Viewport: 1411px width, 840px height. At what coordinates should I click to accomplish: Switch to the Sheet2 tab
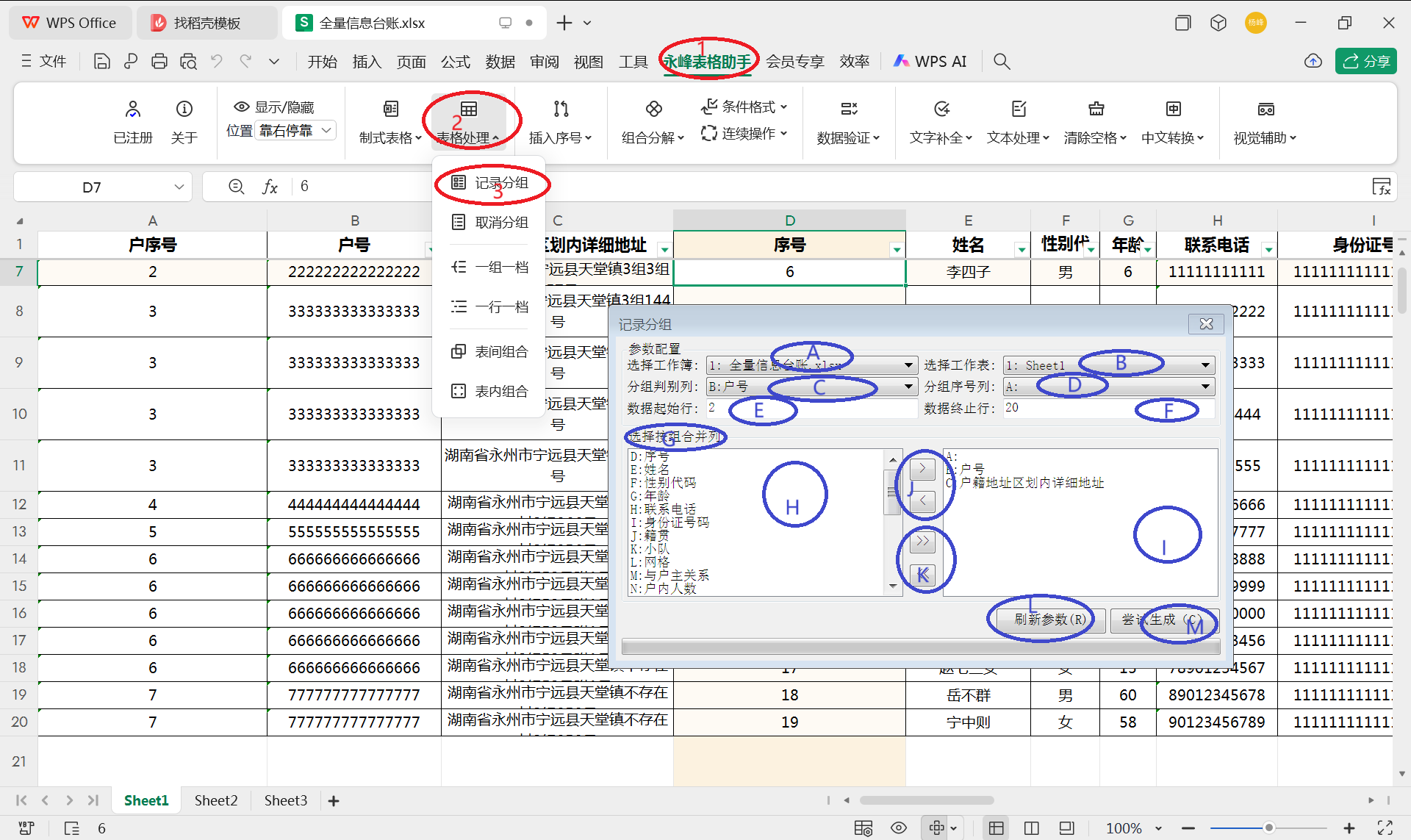[x=215, y=800]
